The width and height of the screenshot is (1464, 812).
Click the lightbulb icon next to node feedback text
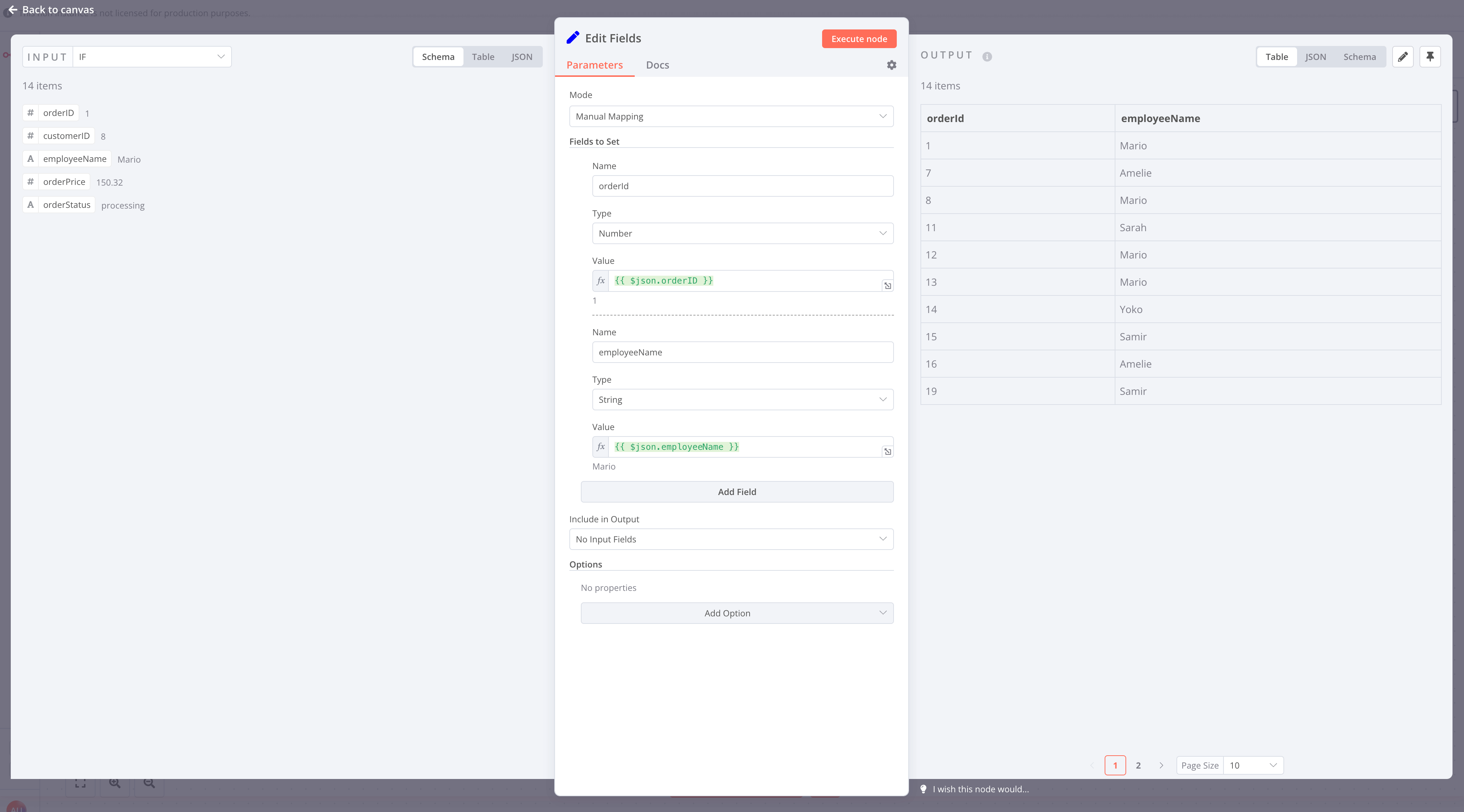(924, 789)
